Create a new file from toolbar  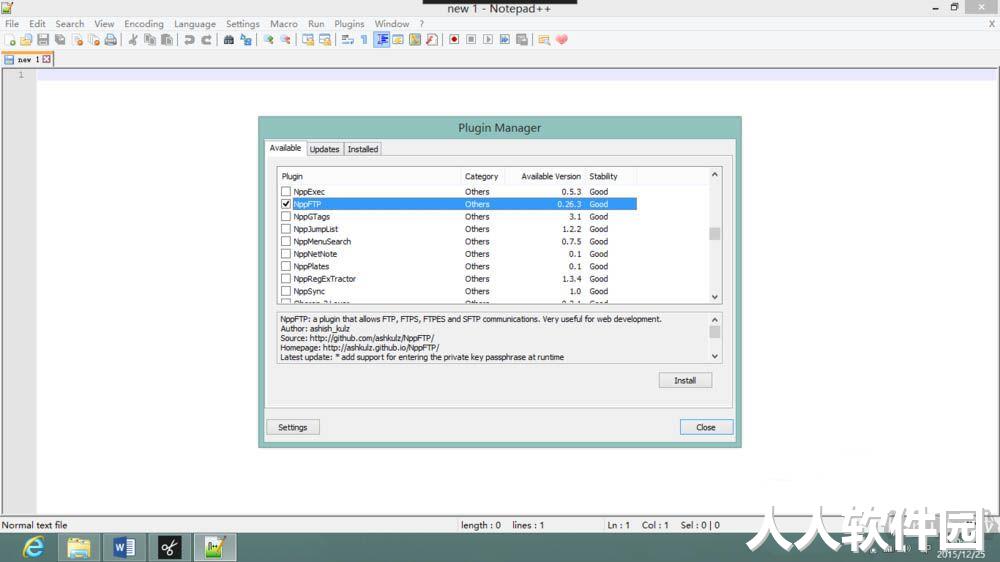(x=10, y=40)
